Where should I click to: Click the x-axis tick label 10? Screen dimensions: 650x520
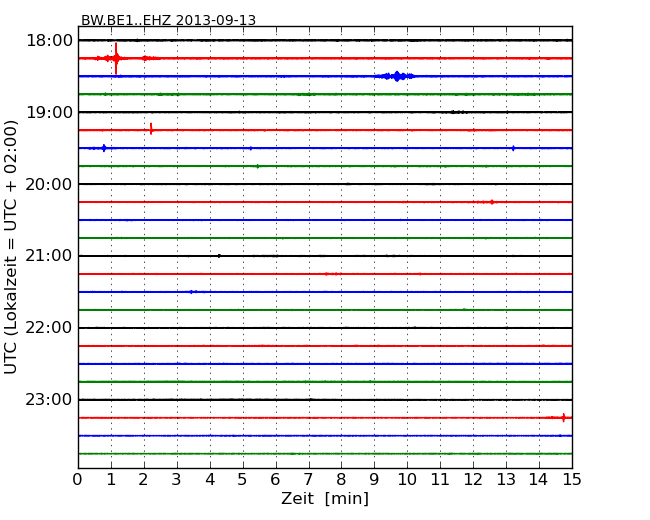point(407,479)
